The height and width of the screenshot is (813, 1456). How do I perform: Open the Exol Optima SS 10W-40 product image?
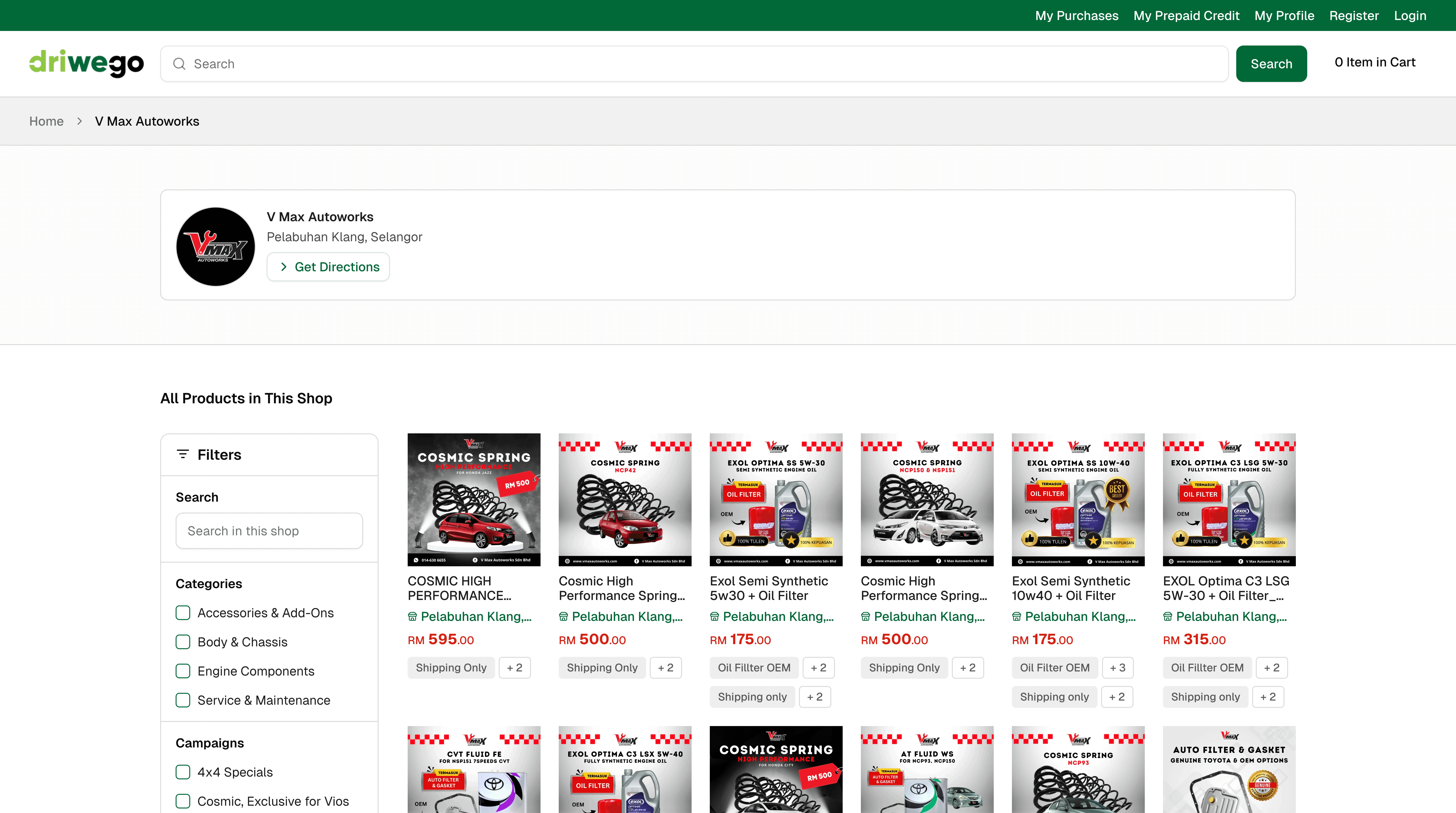point(1078,500)
